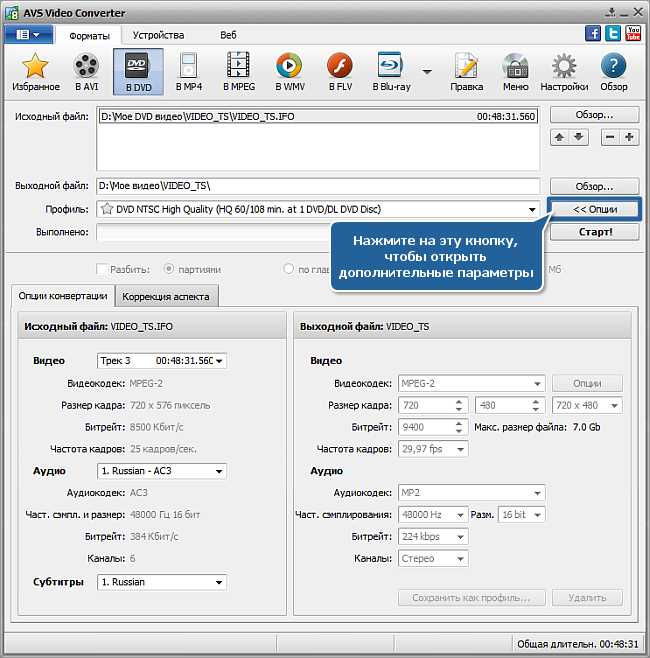Click the << Опции button
This screenshot has height=658, width=650.
(595, 209)
